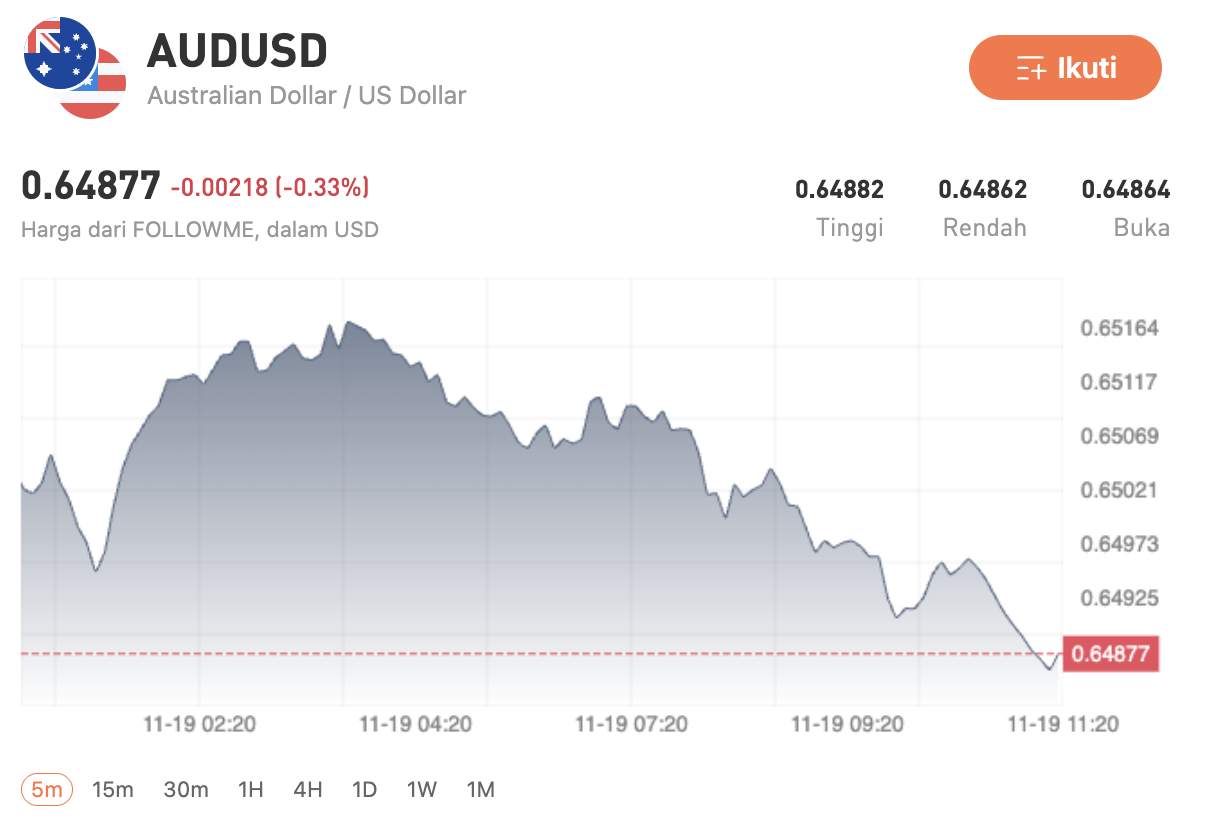This screenshot has width=1206, height=820.
Task: Select the 1D timeframe
Action: [x=365, y=789]
